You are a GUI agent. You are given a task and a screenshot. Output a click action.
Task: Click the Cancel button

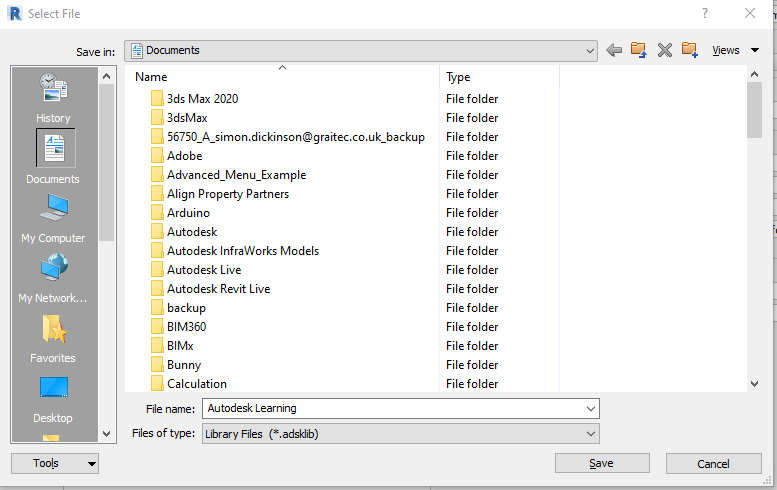pyautogui.click(x=714, y=463)
